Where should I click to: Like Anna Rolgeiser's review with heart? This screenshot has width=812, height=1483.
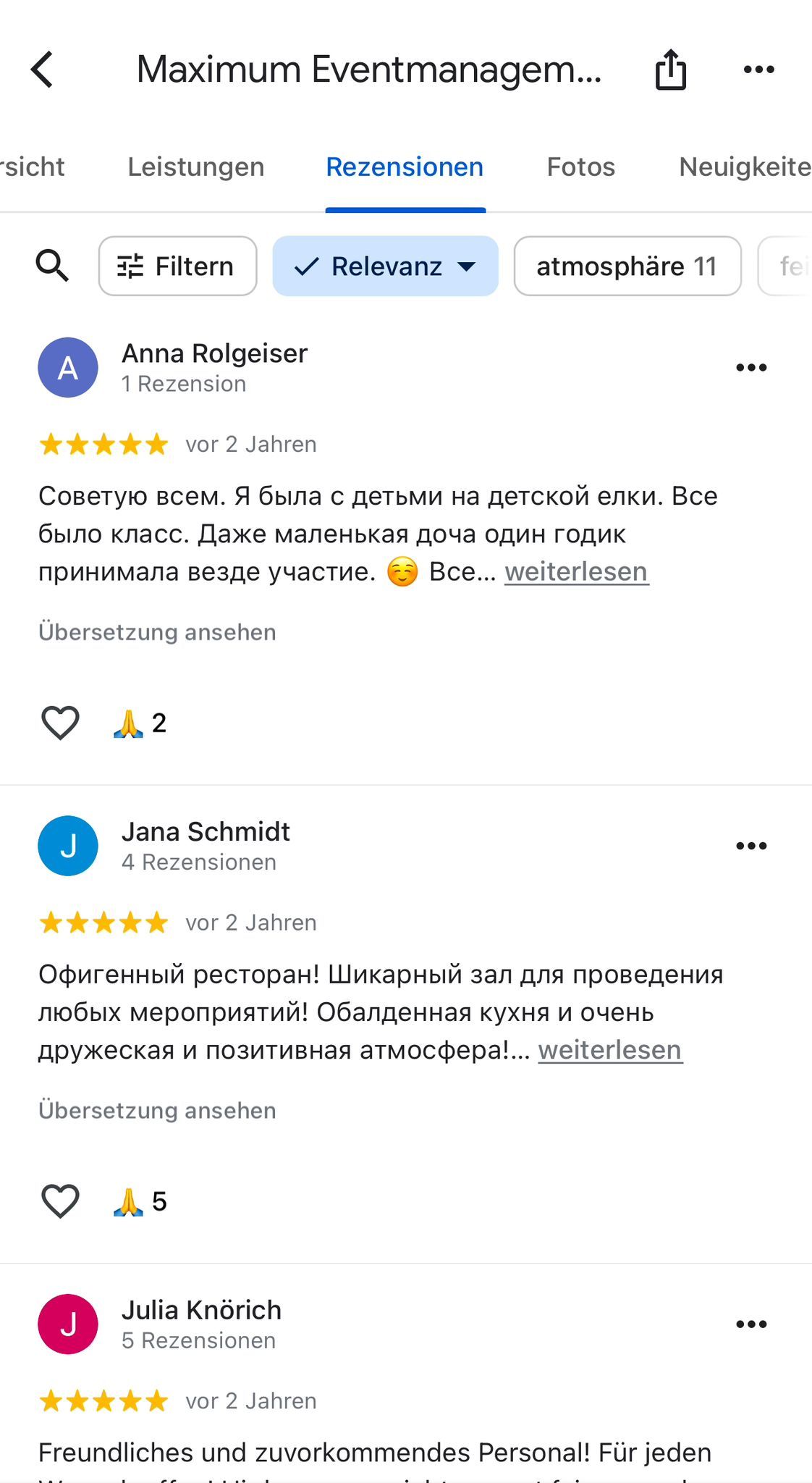60,723
